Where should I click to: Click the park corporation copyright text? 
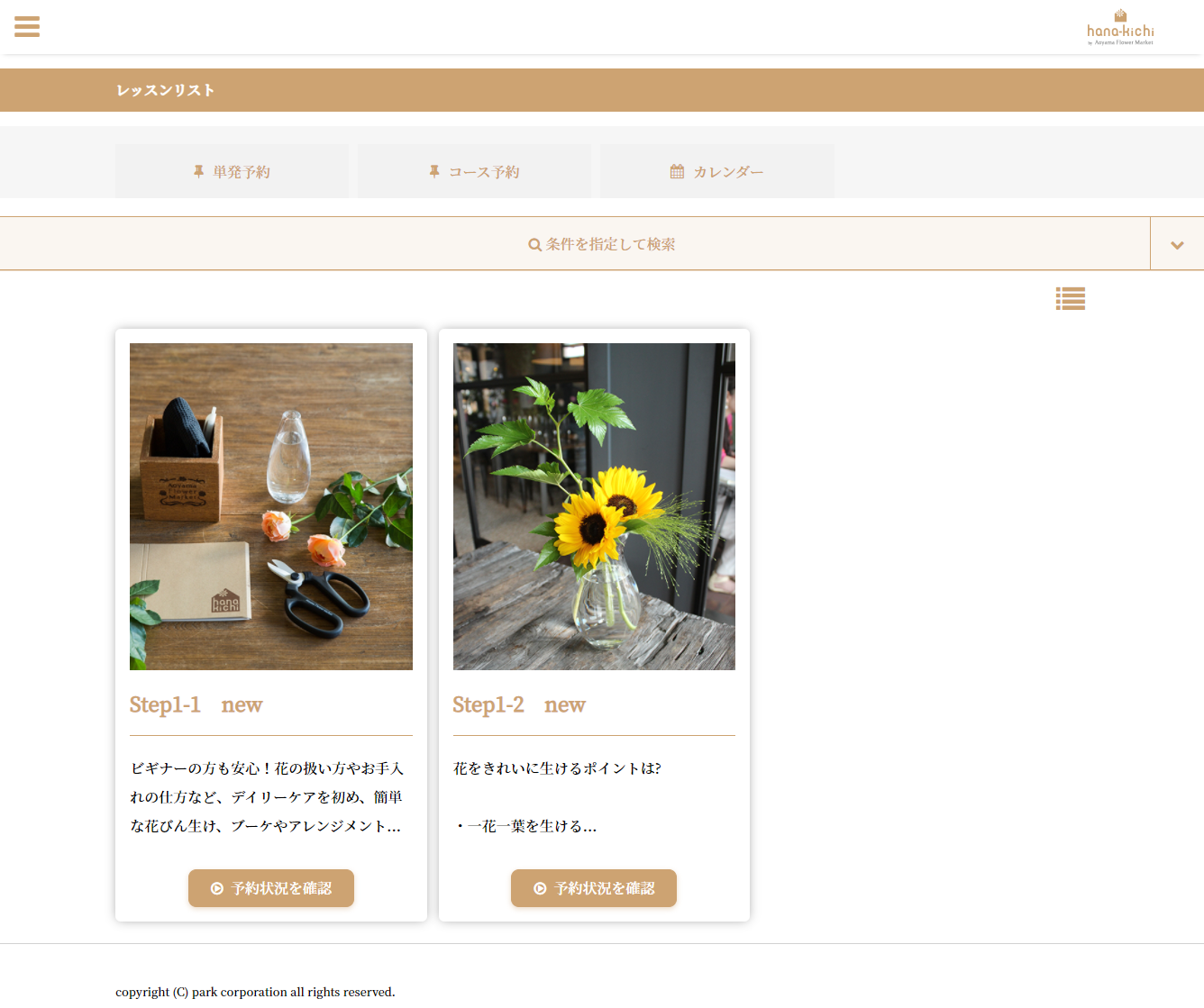click(x=255, y=992)
